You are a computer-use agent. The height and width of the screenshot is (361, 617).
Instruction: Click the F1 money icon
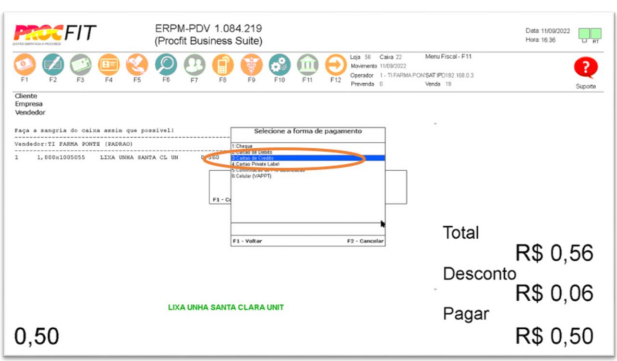(24, 65)
